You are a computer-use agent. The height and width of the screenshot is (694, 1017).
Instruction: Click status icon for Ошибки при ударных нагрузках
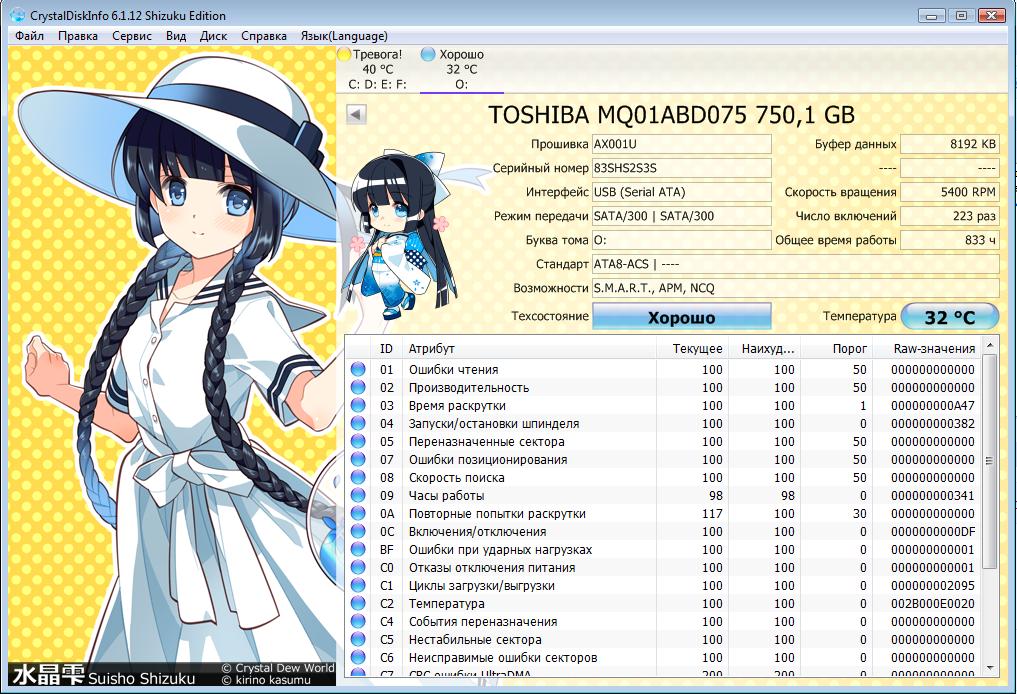coord(357,549)
